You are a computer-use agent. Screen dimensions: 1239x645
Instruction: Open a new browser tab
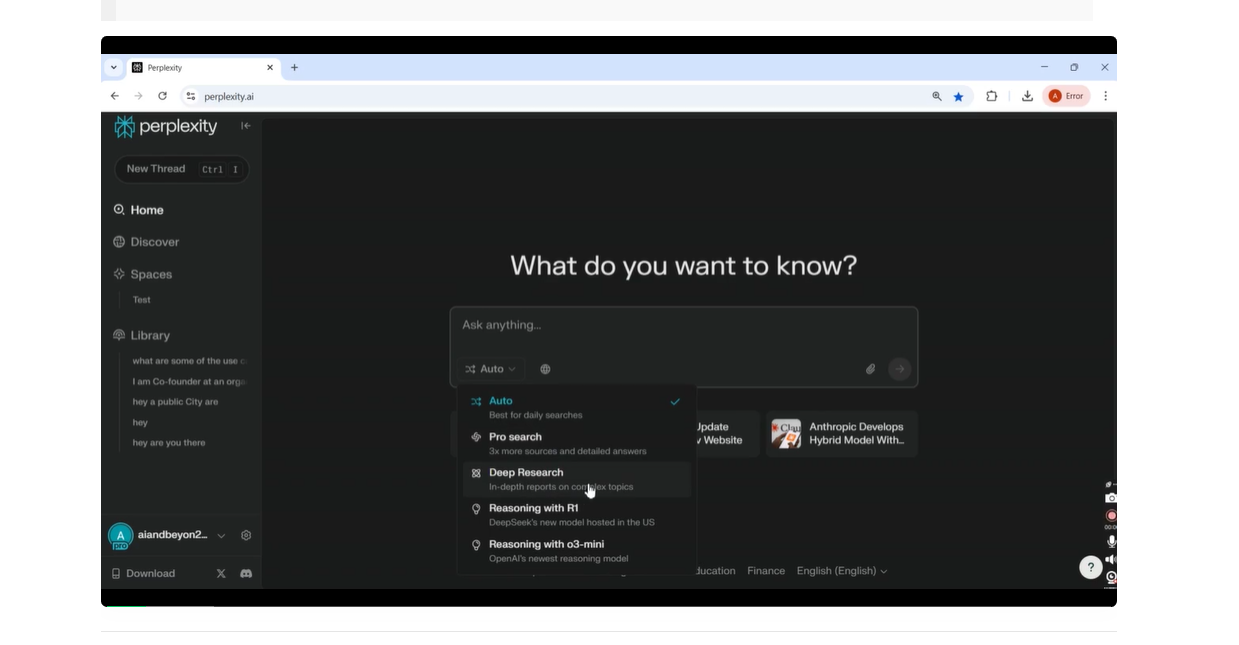click(x=294, y=68)
